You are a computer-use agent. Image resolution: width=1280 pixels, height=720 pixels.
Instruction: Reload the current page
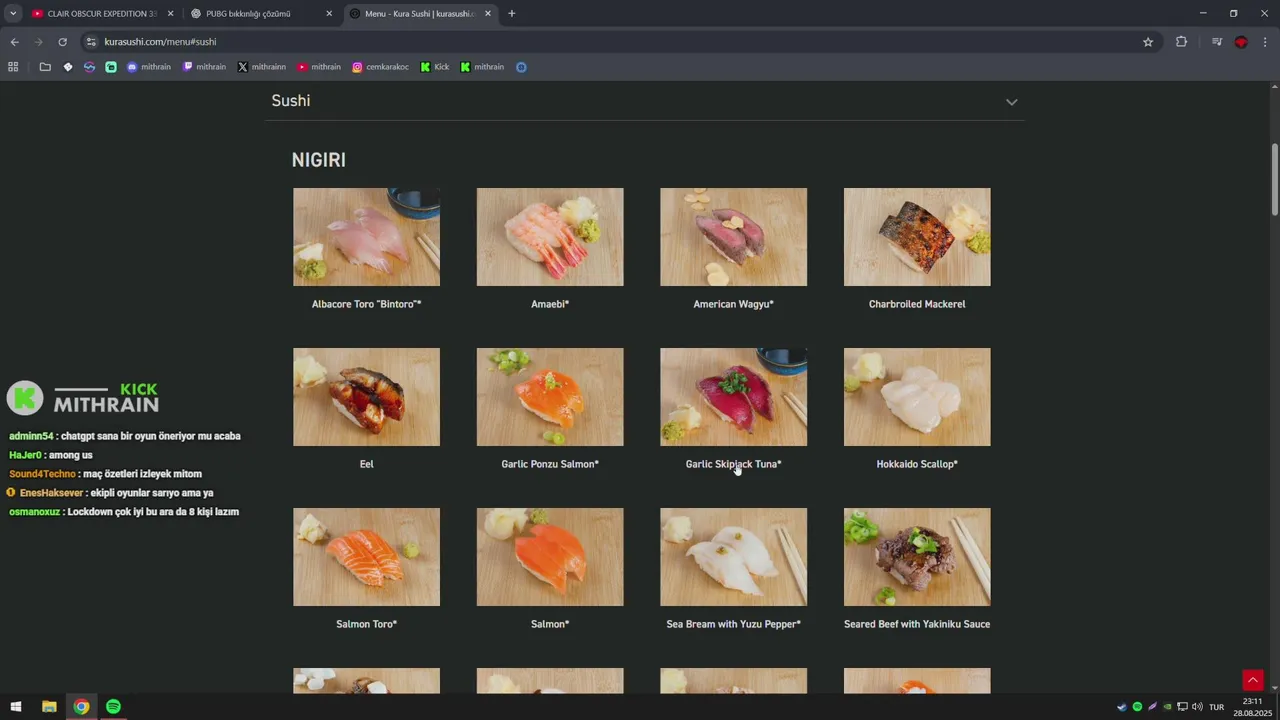point(62,42)
